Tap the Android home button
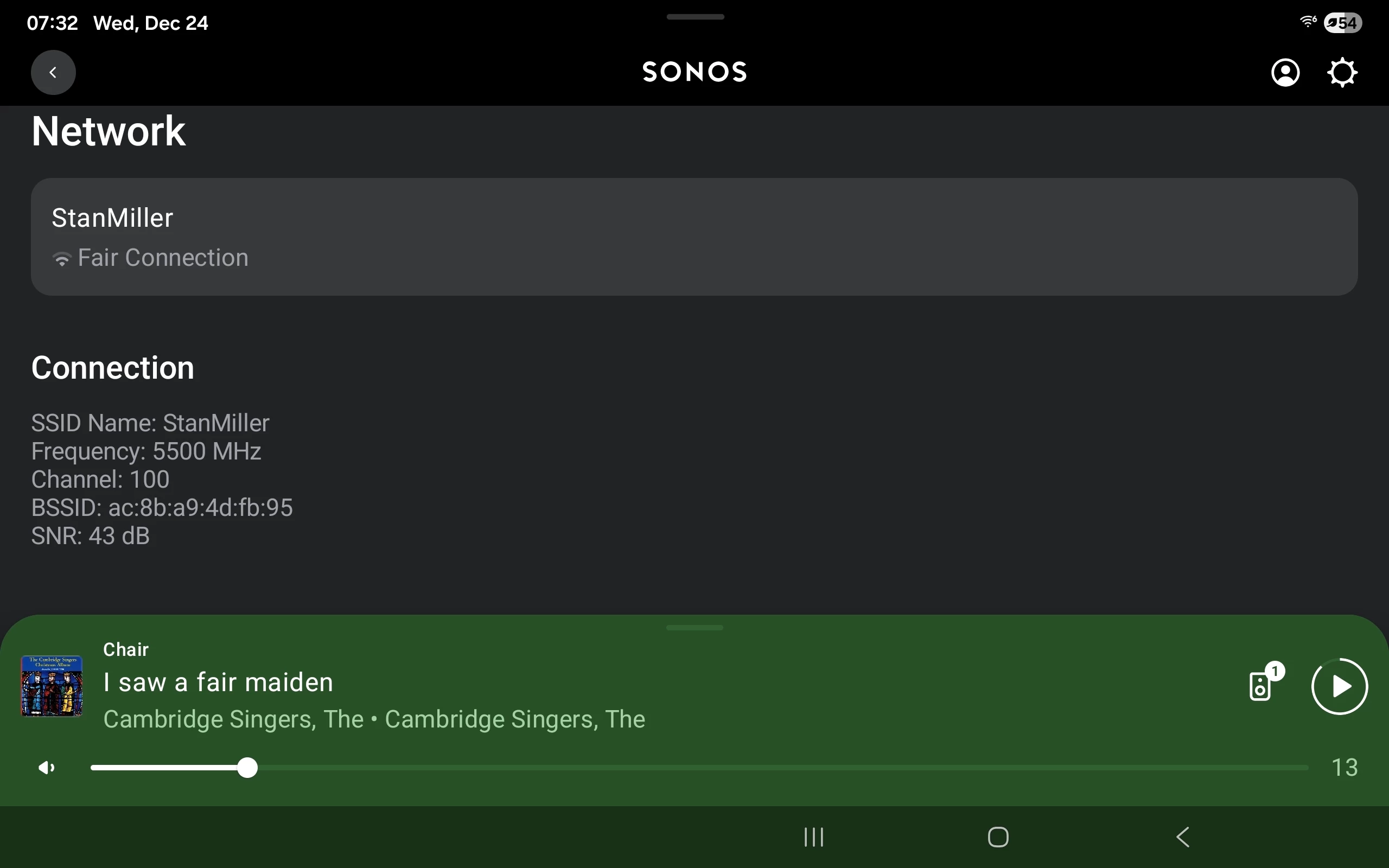Image resolution: width=1389 pixels, height=868 pixels. 998,837
